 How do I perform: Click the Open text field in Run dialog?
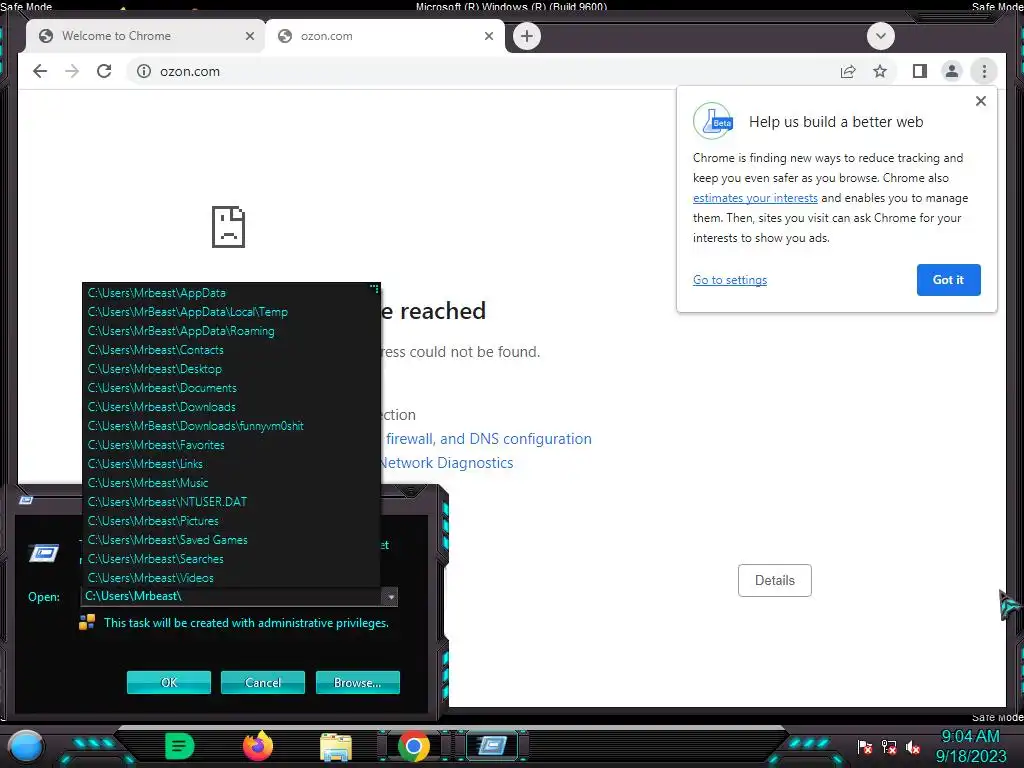point(231,596)
